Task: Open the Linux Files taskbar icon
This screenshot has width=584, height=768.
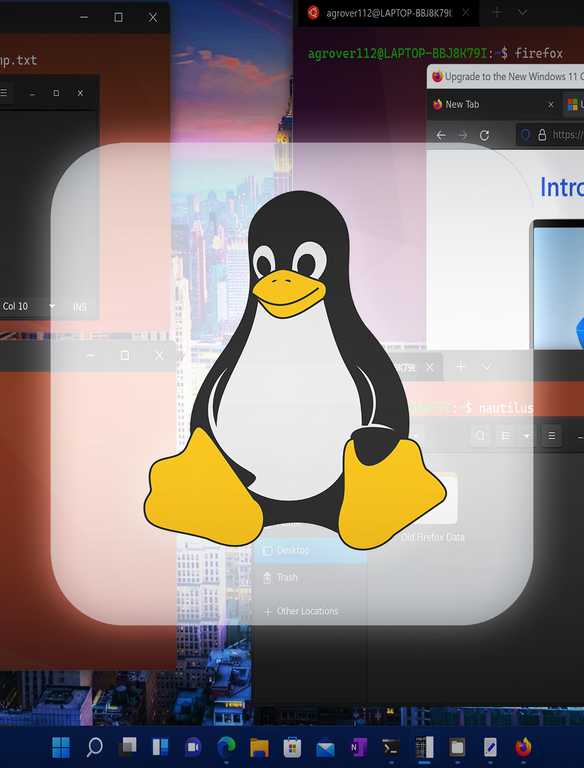Action: (x=457, y=747)
